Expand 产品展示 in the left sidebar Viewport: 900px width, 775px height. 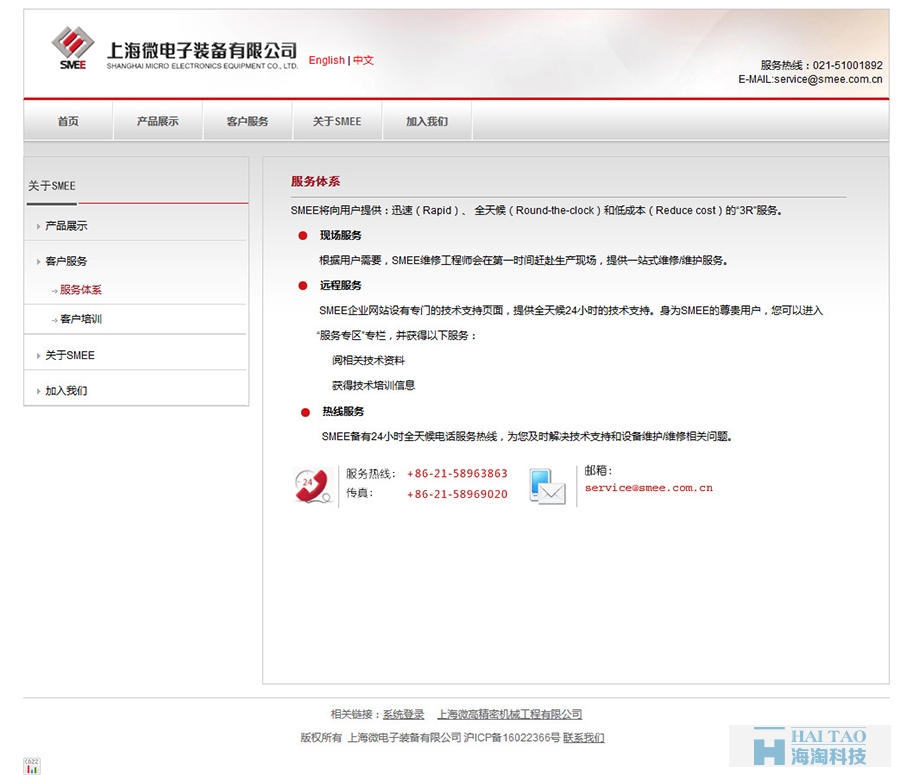[66, 226]
